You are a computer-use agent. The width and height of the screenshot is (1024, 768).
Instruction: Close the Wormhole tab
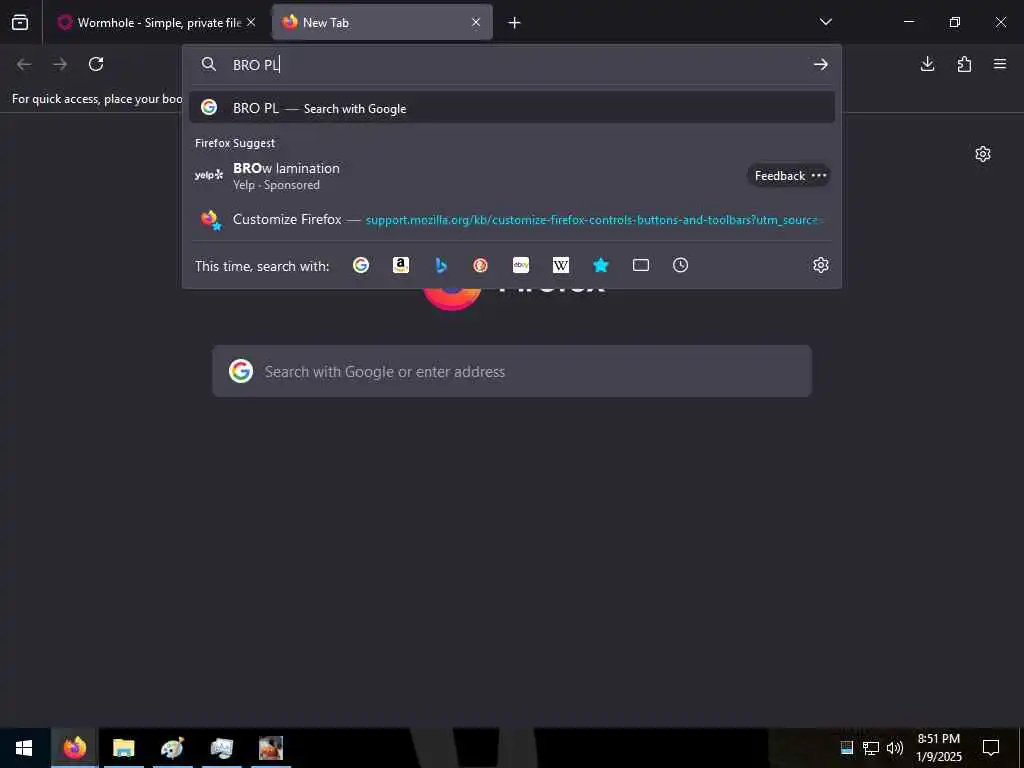point(251,23)
